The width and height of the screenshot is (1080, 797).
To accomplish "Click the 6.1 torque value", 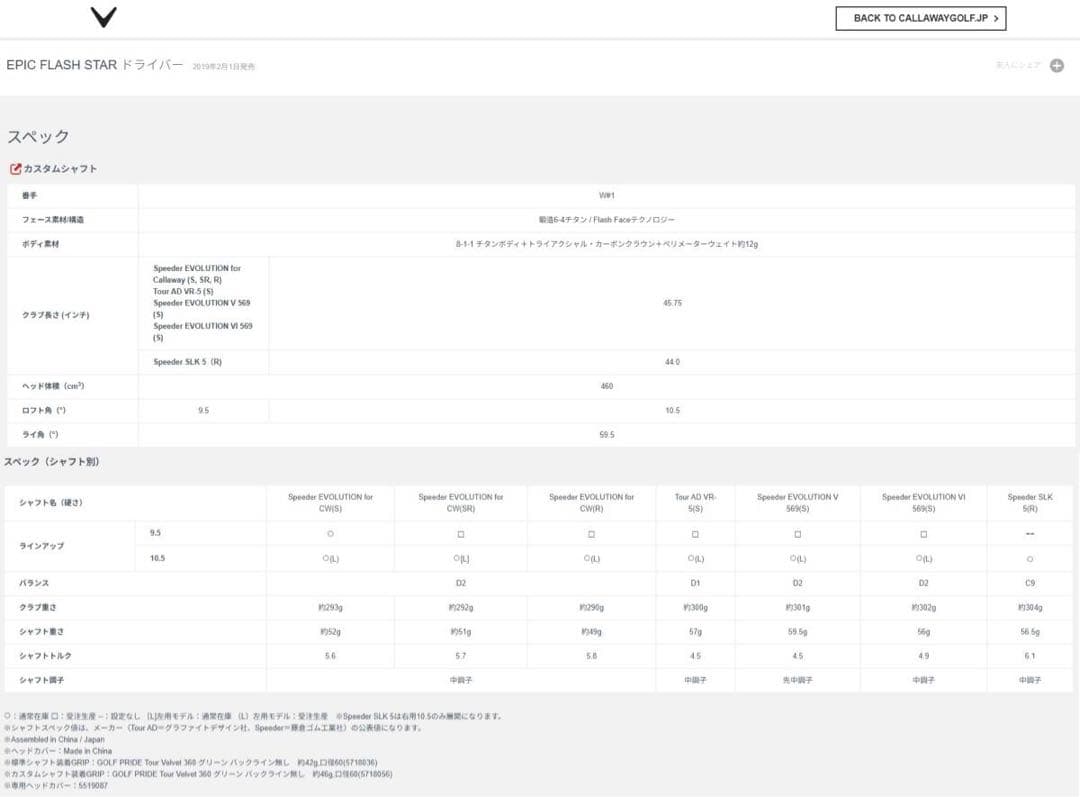I will click(1030, 656).
